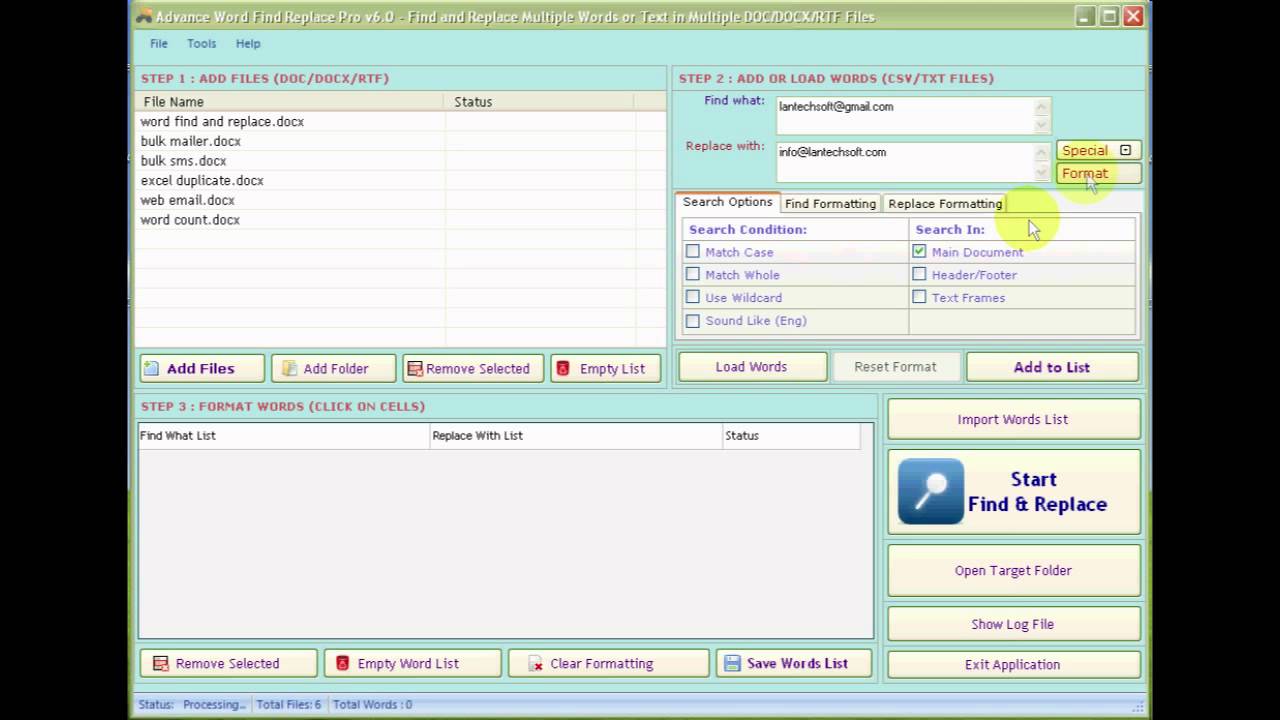Switch to Search Options tab
Image resolution: width=1280 pixels, height=720 pixels.
click(x=728, y=202)
